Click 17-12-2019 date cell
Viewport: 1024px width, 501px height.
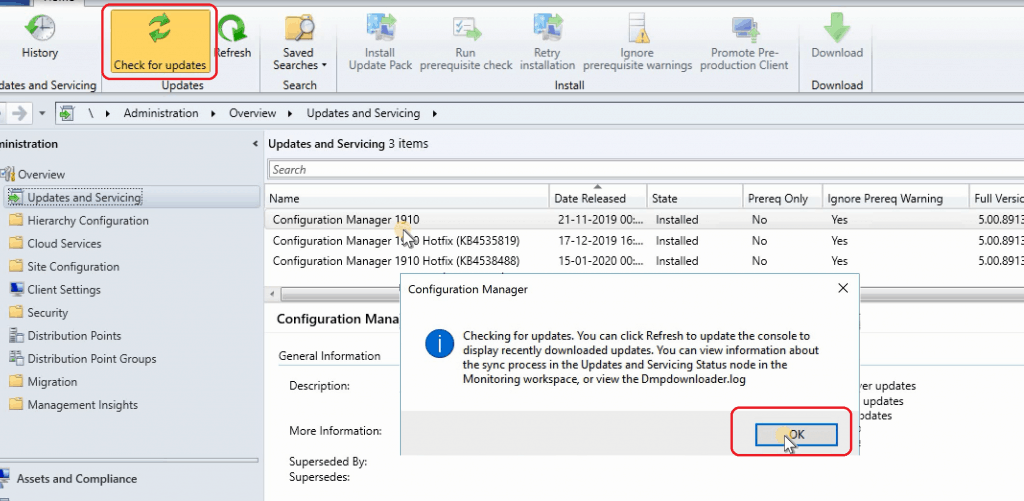tap(600, 241)
